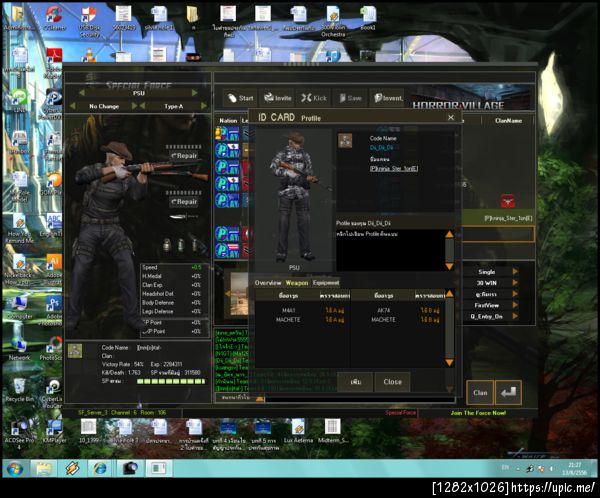Open the Invent. inventory button
This screenshot has width=600, height=498.
coord(388,98)
